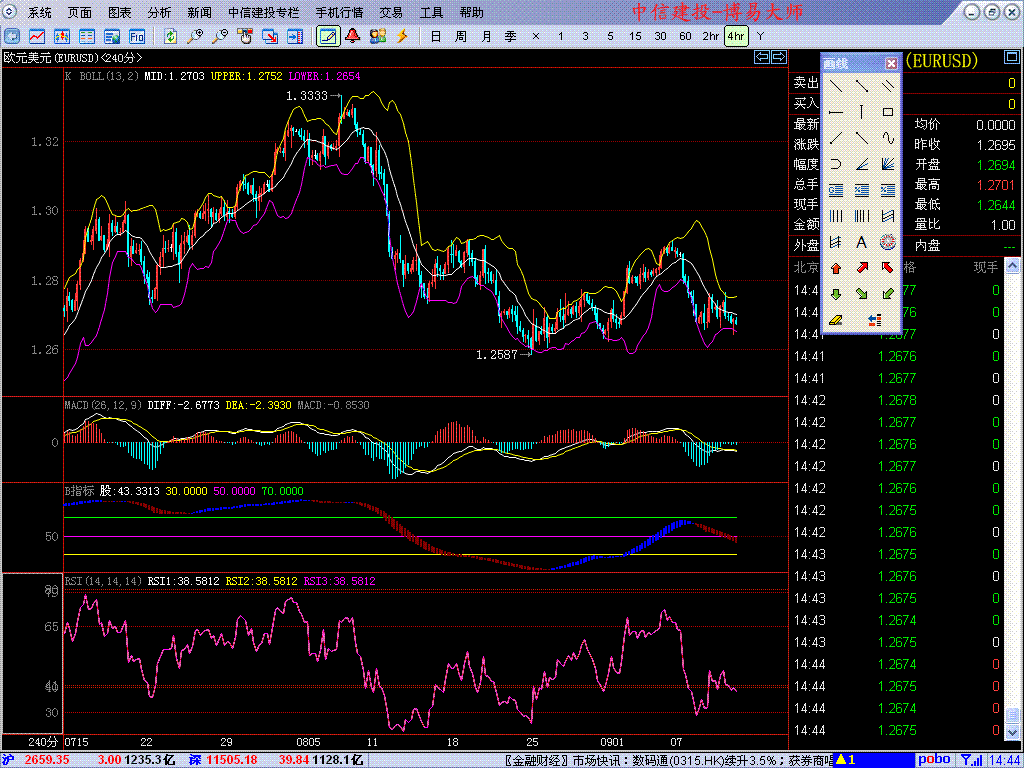
Task: Close the 画线 drawing palette
Action: tap(891, 64)
